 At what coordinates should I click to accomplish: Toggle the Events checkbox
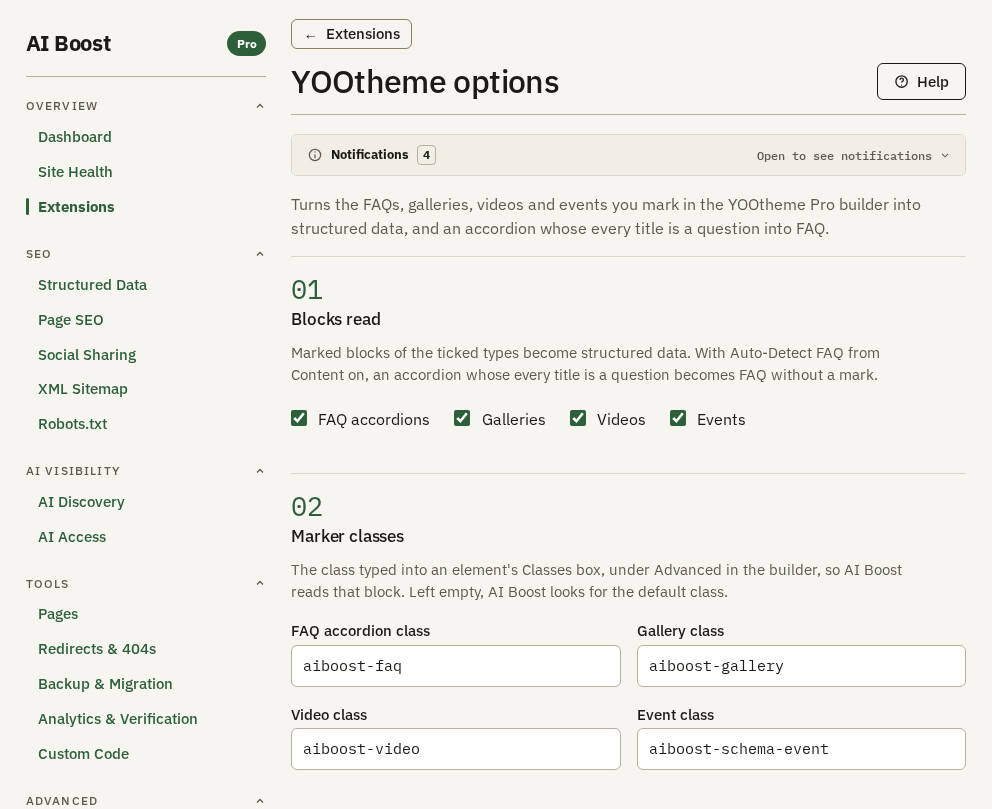pyautogui.click(x=678, y=418)
